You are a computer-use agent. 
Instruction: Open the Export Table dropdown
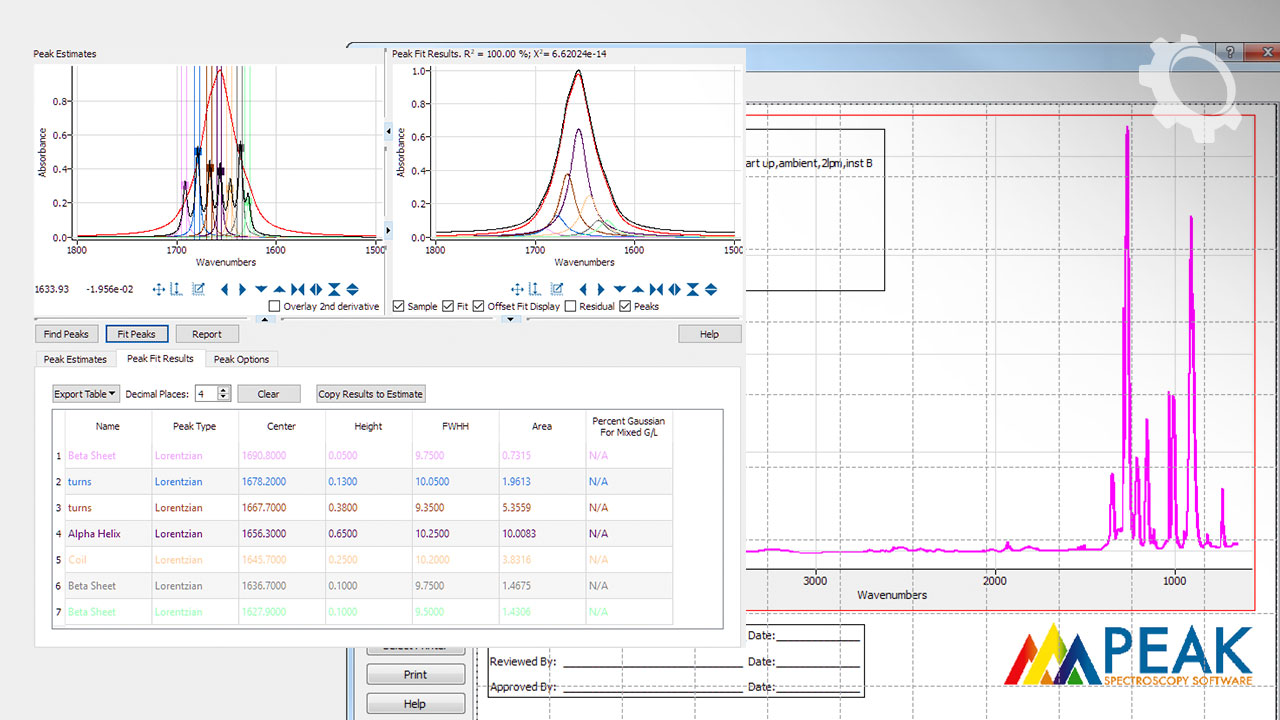86,394
